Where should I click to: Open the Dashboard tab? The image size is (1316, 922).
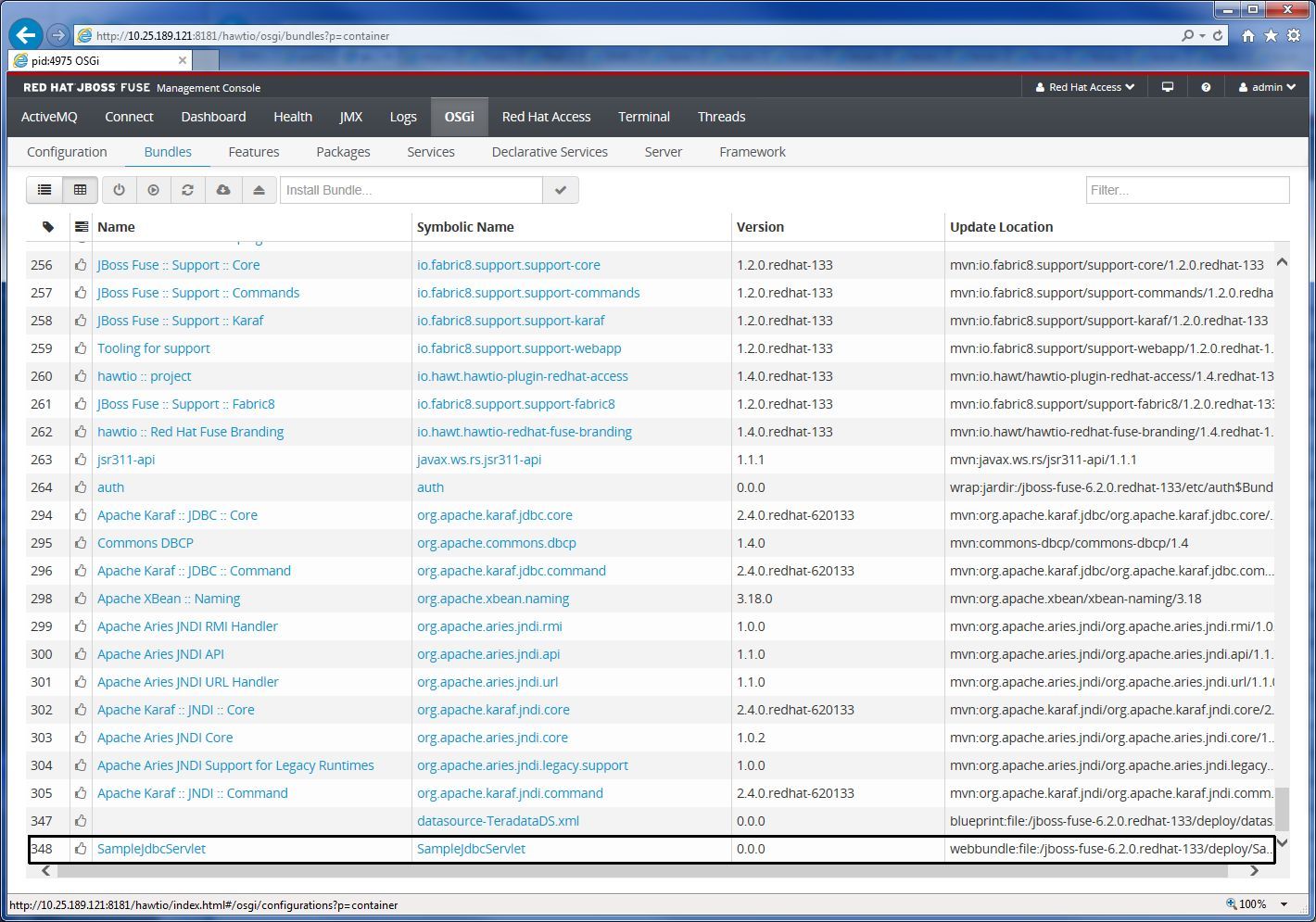pos(213,117)
